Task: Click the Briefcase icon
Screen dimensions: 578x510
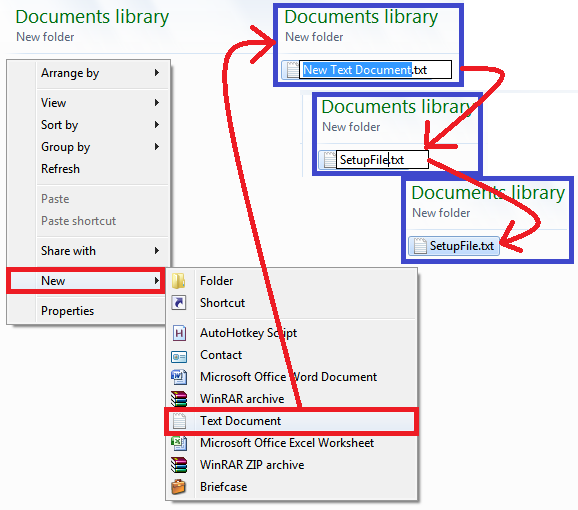Action: (x=179, y=487)
